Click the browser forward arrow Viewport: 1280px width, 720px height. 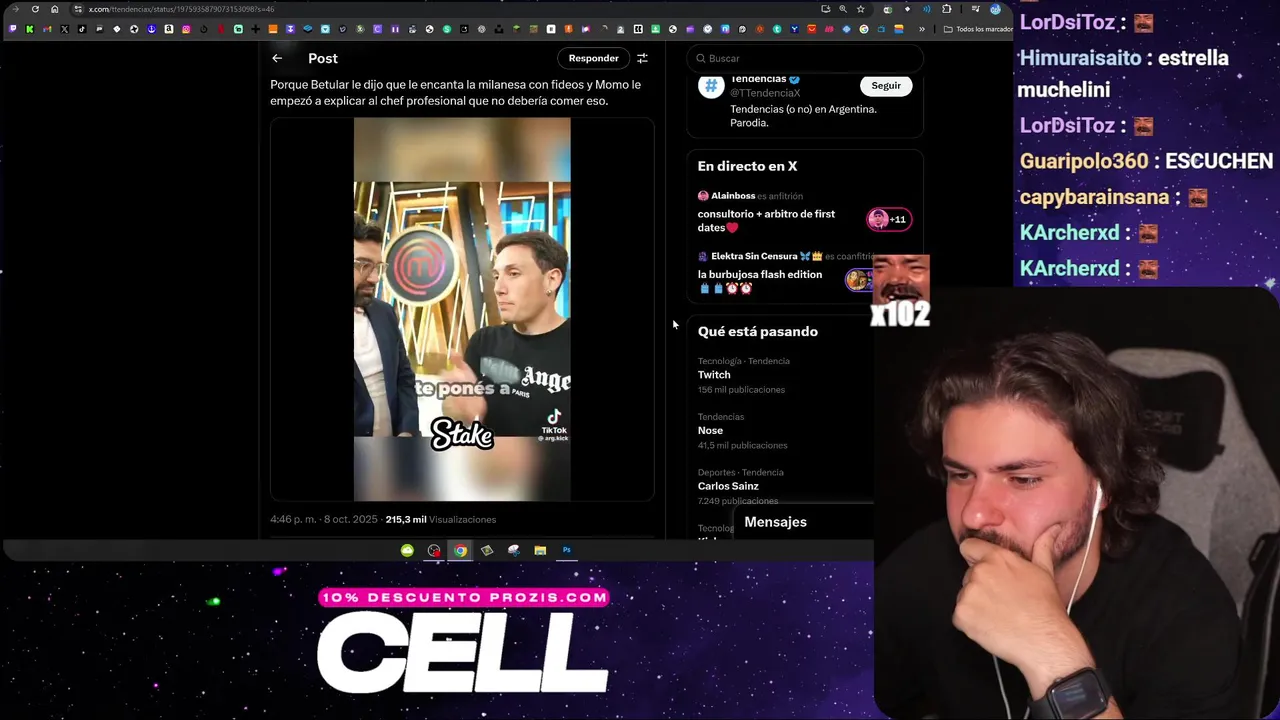(15, 9)
